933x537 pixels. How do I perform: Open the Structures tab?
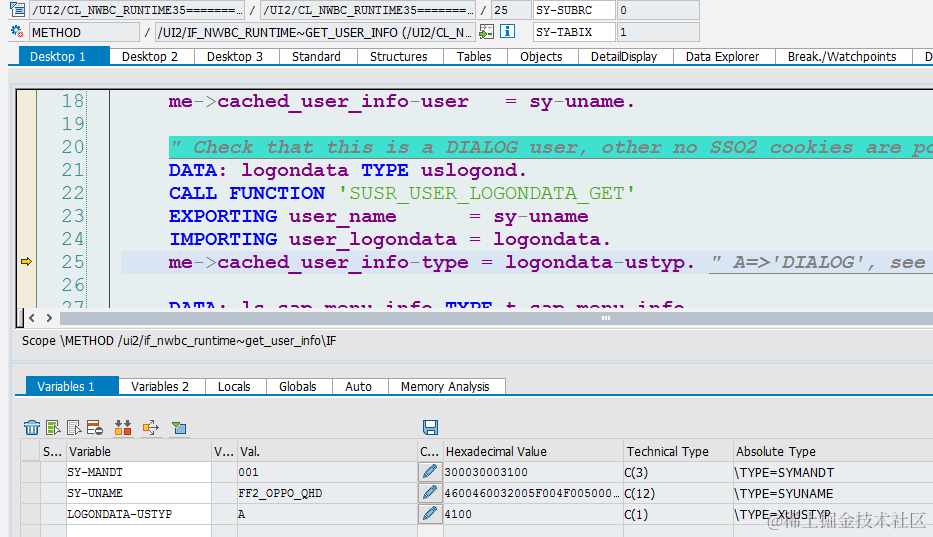[x=399, y=57]
